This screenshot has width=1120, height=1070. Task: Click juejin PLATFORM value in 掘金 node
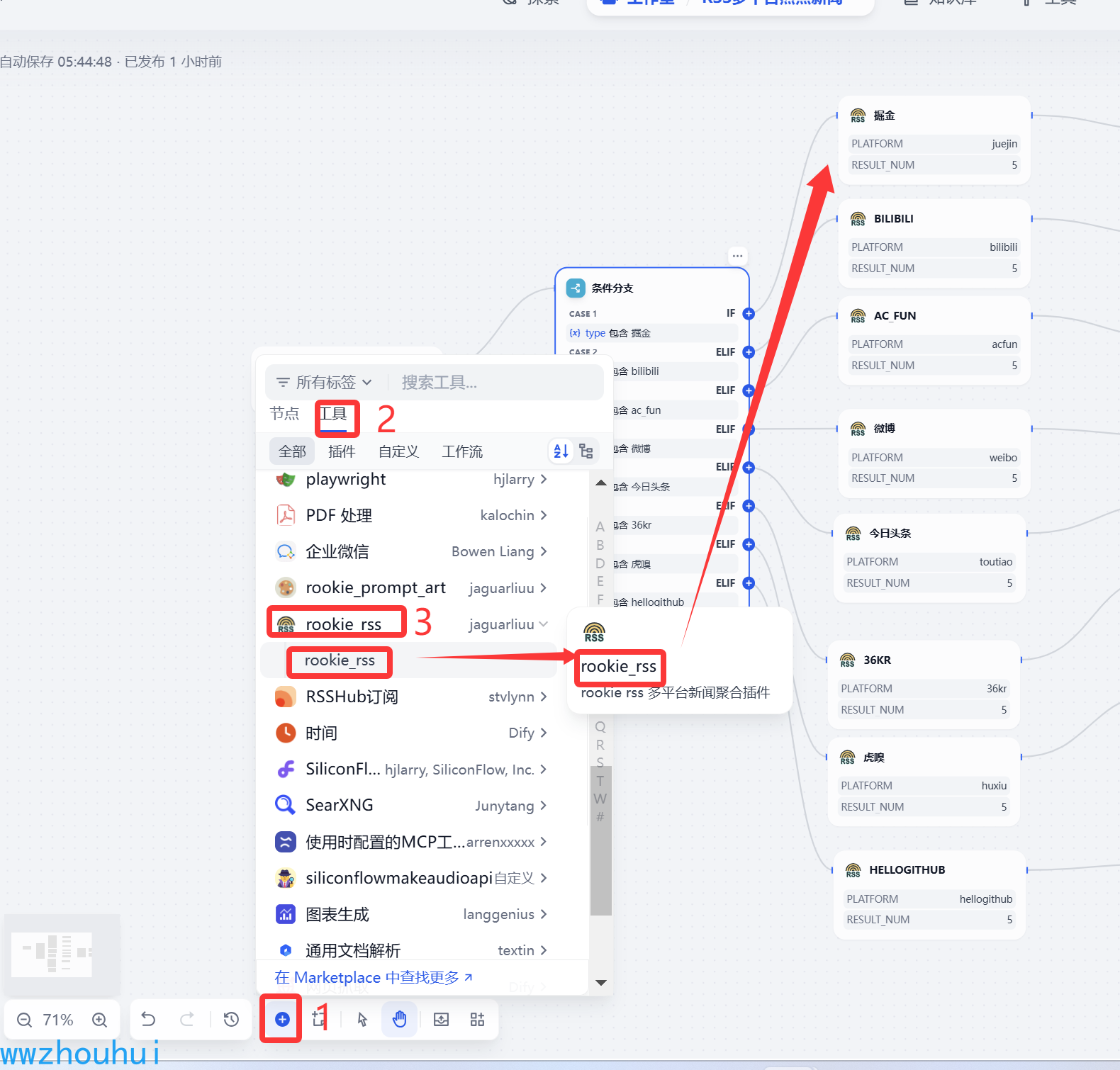tap(1004, 144)
